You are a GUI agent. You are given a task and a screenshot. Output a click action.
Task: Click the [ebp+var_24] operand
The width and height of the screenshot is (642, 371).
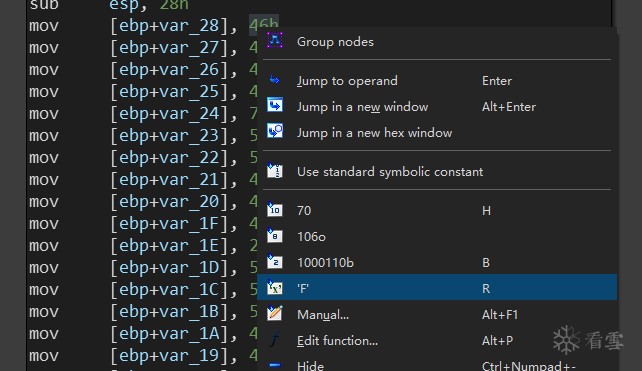point(168,114)
